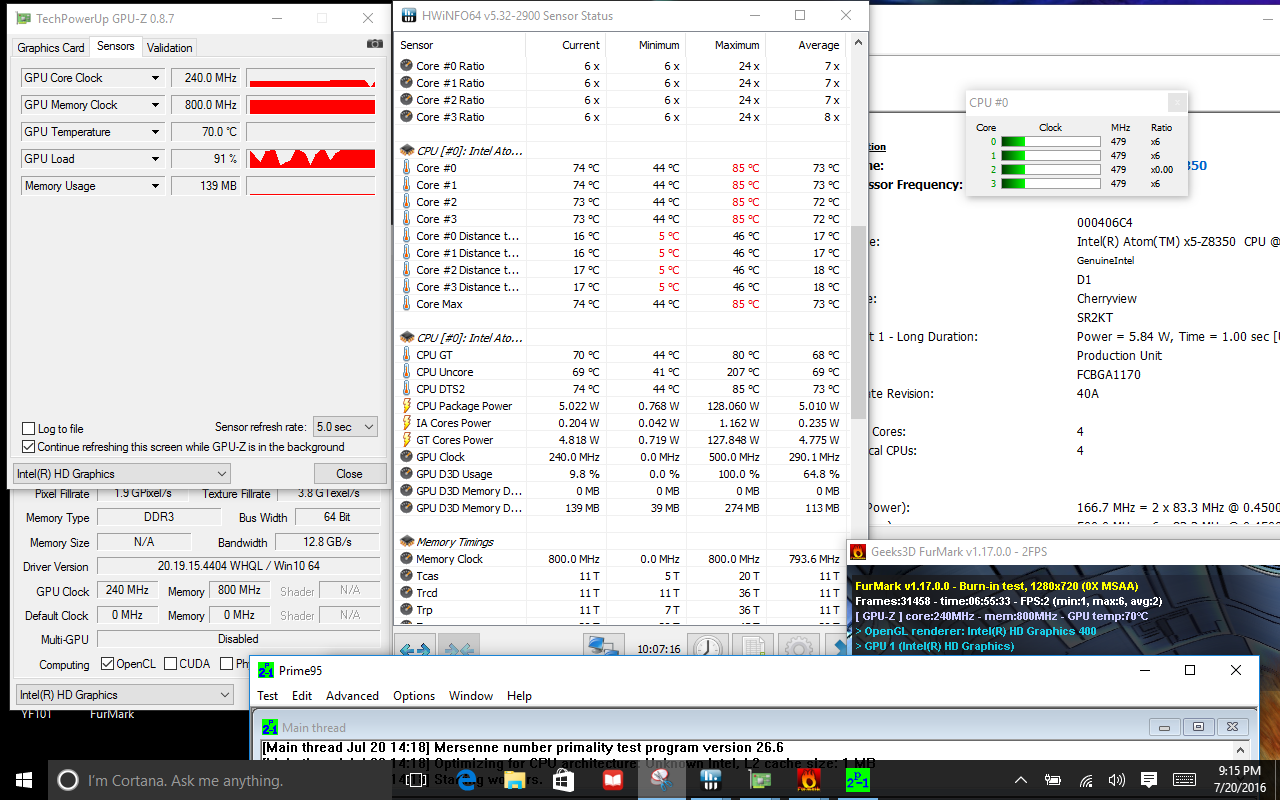This screenshot has width=1280, height=800.
Task: Open the Prime95 Test menu
Action: pyautogui.click(x=268, y=696)
